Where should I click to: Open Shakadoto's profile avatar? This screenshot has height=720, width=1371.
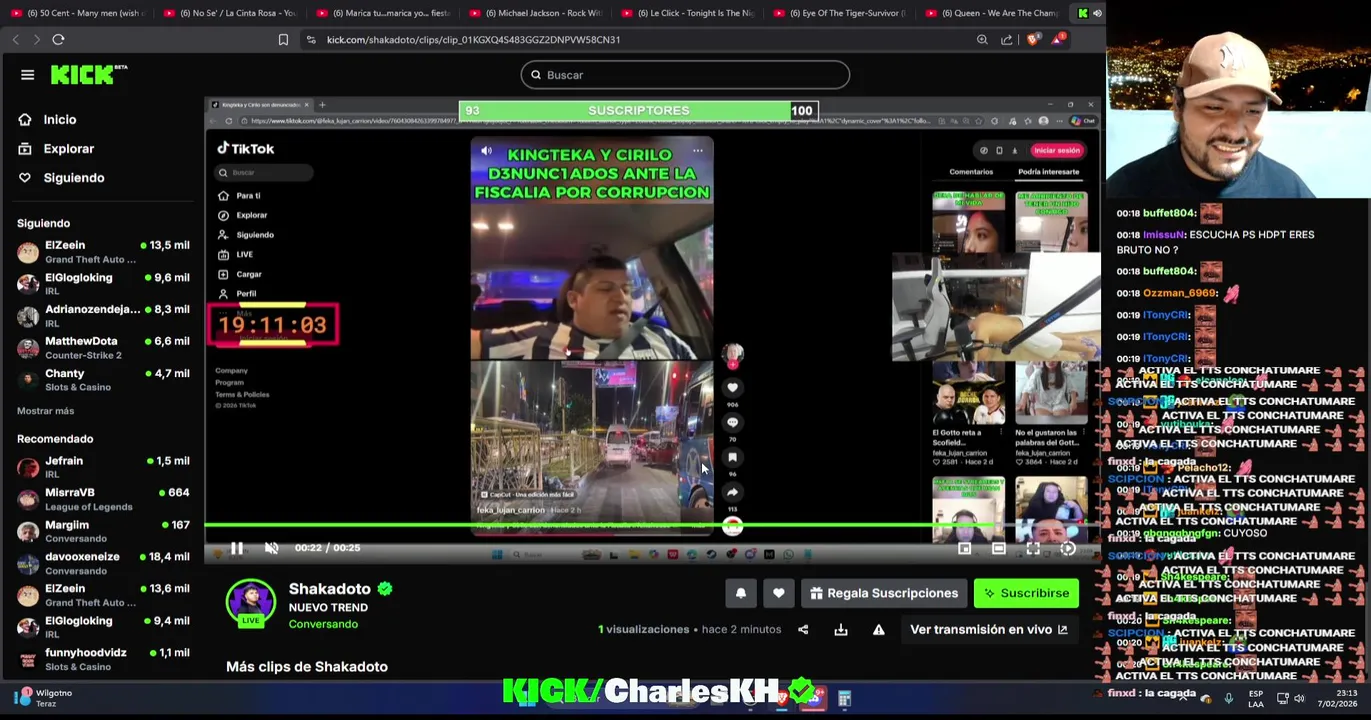pos(250,604)
